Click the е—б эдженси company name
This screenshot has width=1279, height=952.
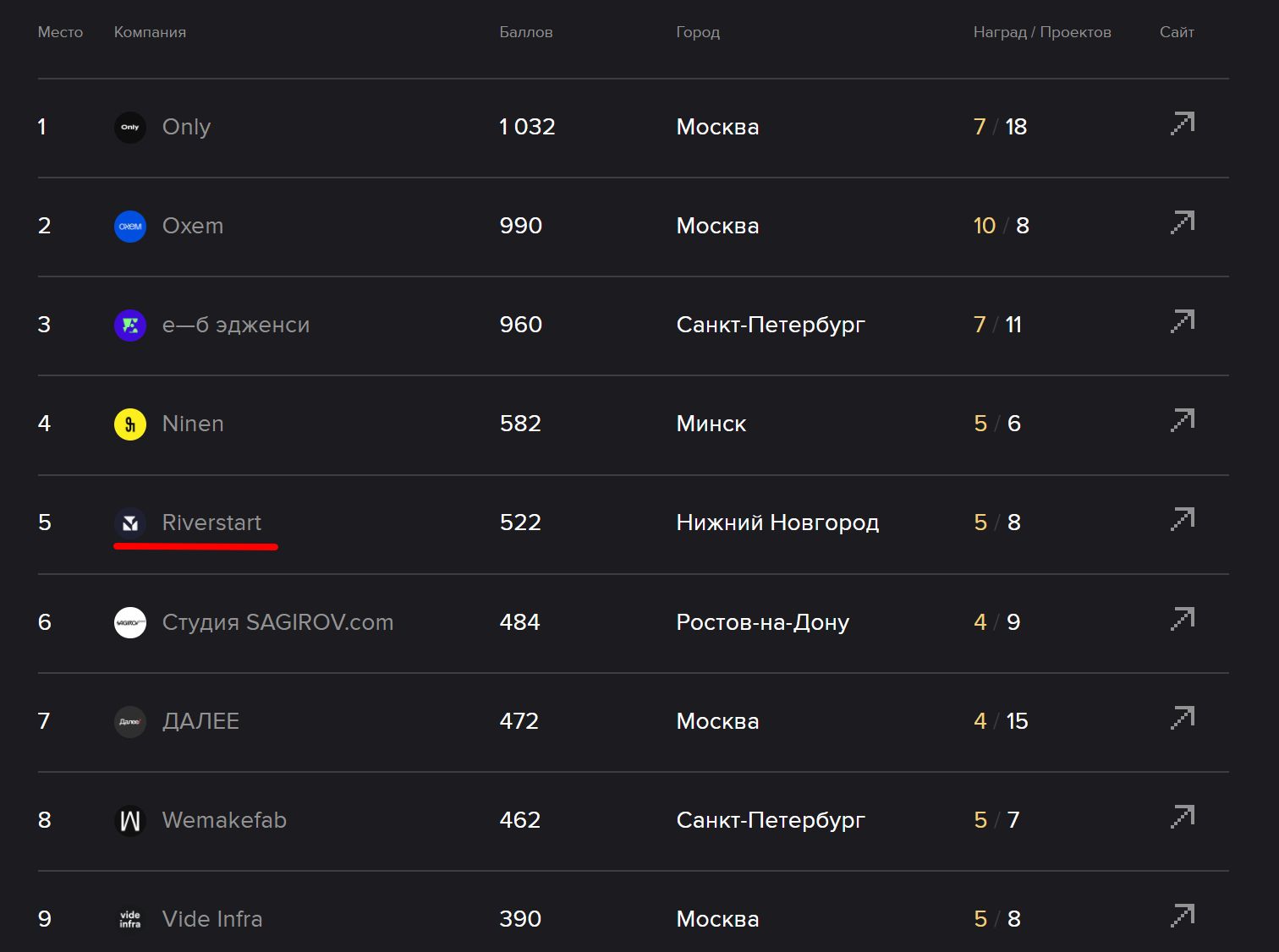(x=236, y=325)
